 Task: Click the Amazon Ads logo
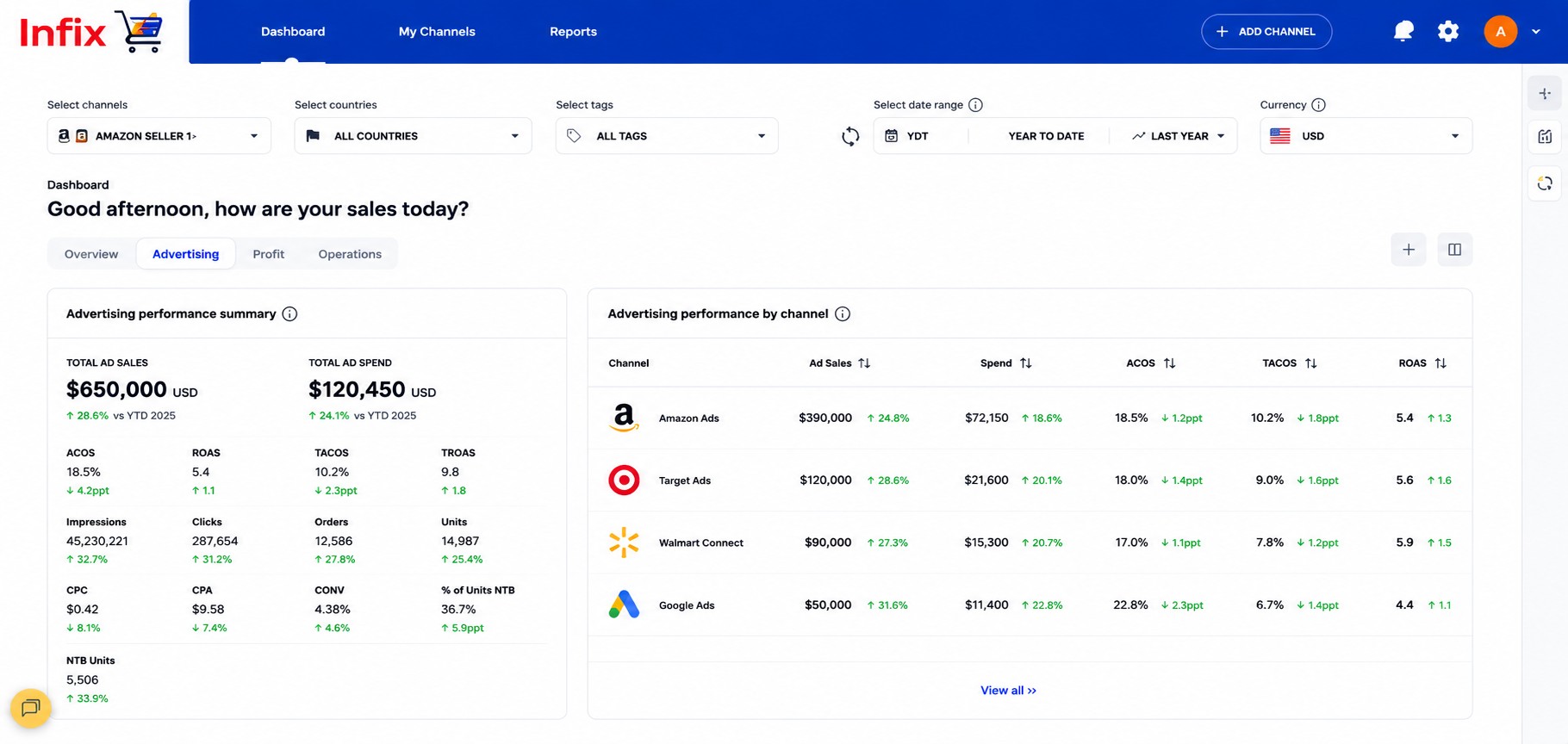(x=624, y=418)
